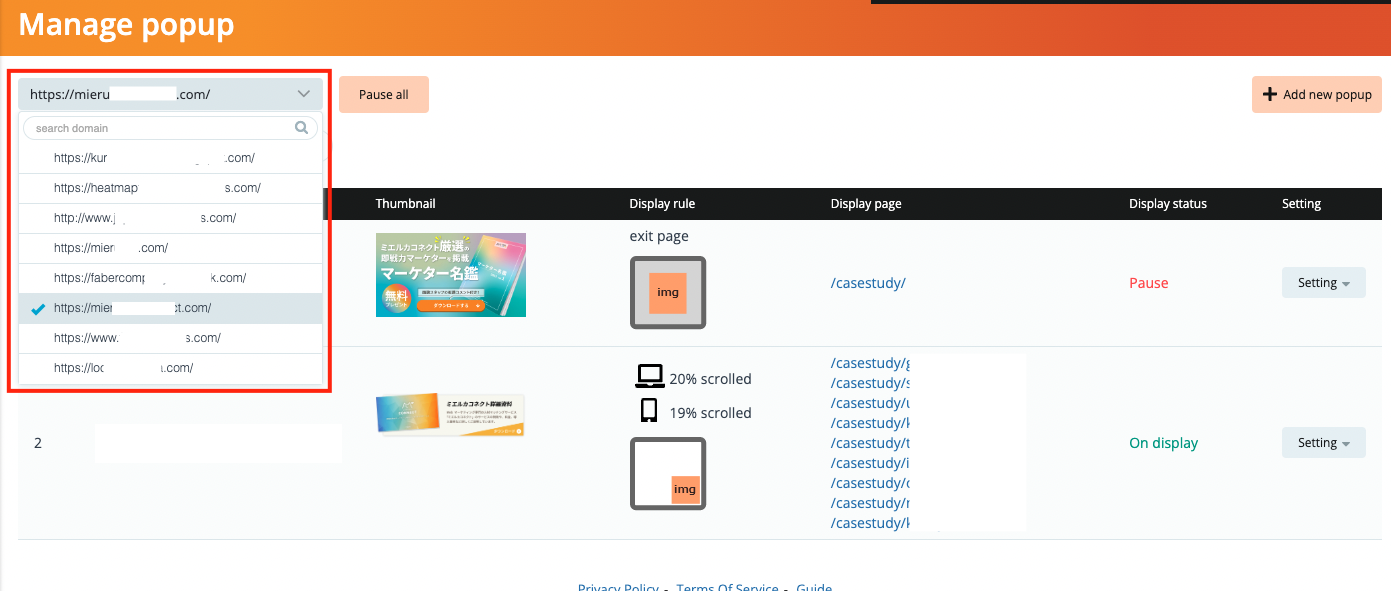Open the Setting dropdown for the On display popup
The width and height of the screenshot is (1391, 591).
pos(1323,442)
